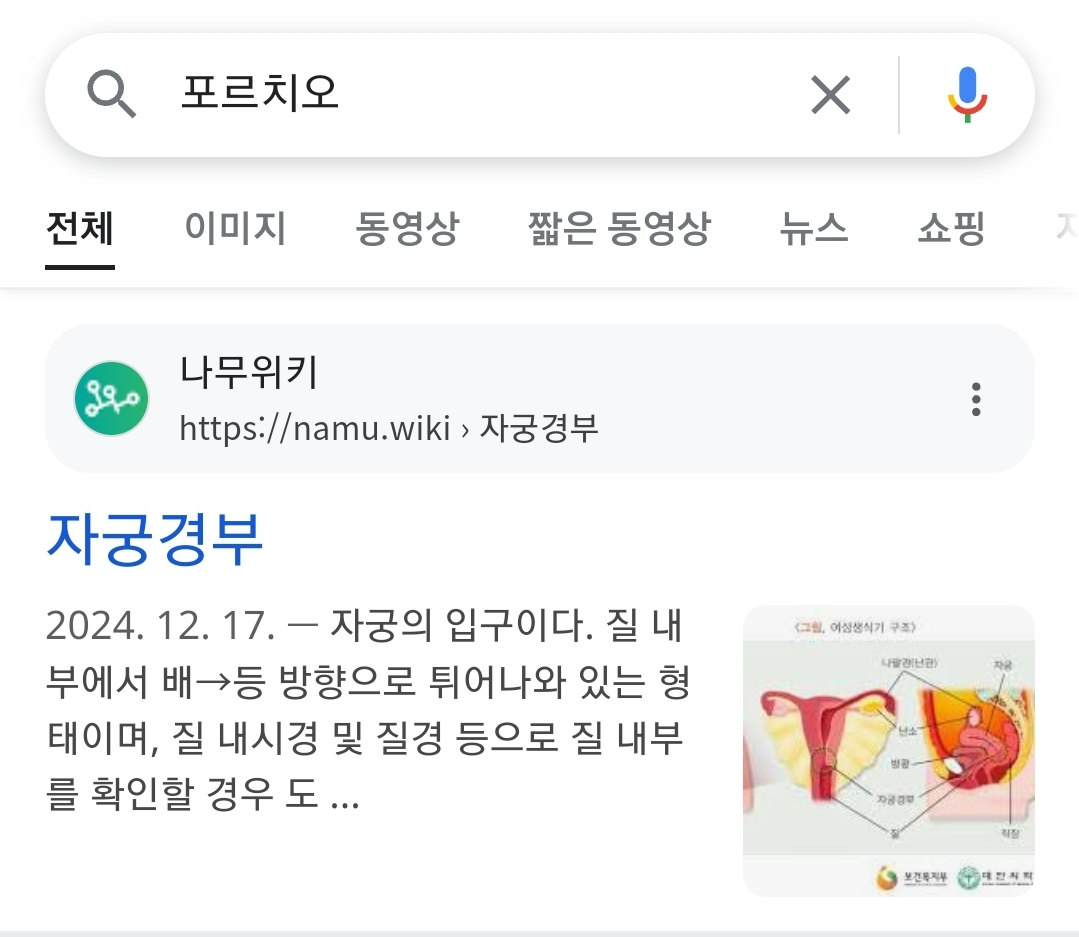The height and width of the screenshot is (937, 1079).
Task: Tap the 나무위키 site name
Action: point(249,373)
